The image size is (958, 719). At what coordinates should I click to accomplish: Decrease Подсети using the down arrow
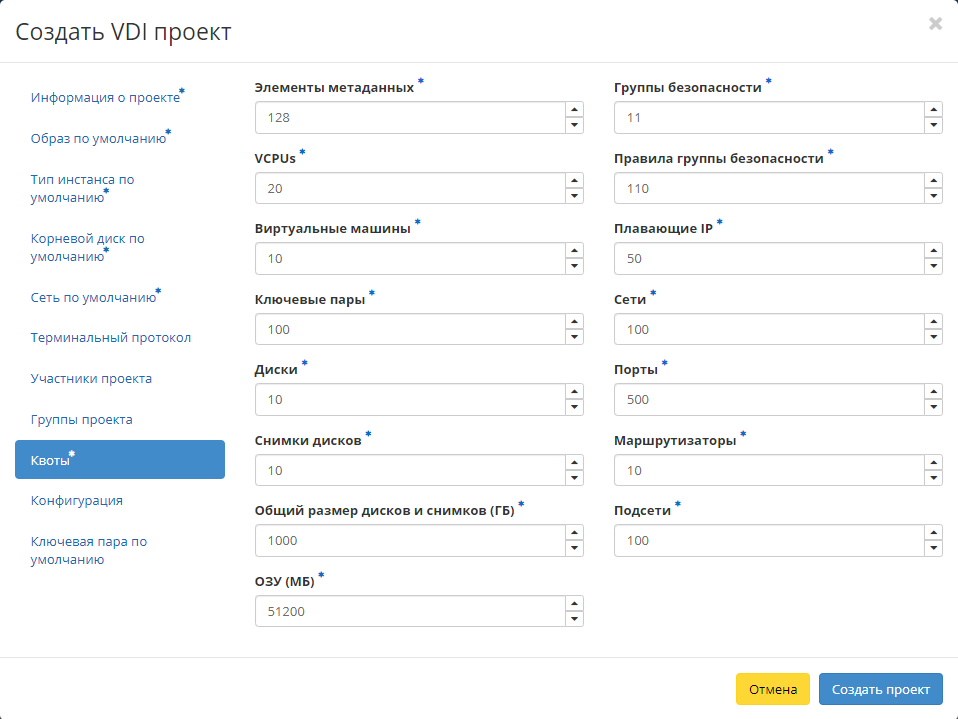(x=933, y=547)
